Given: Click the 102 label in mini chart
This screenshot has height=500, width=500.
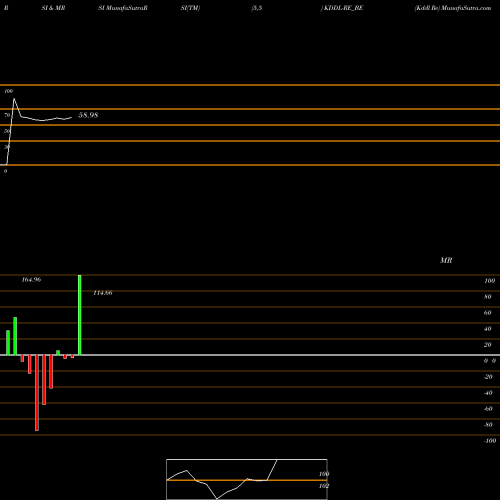Looking at the screenshot, I should click(x=324, y=486).
